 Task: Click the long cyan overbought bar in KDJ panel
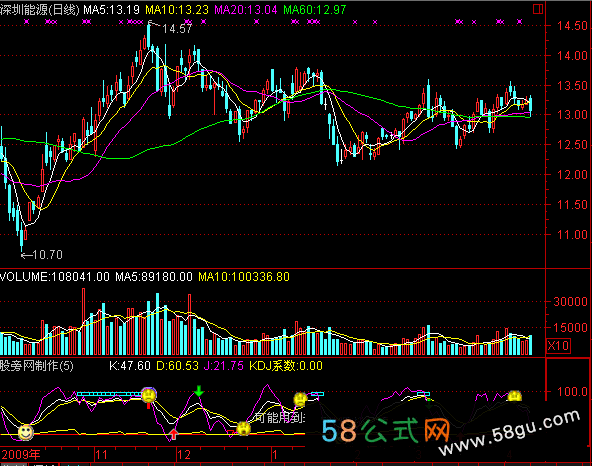coord(110,394)
